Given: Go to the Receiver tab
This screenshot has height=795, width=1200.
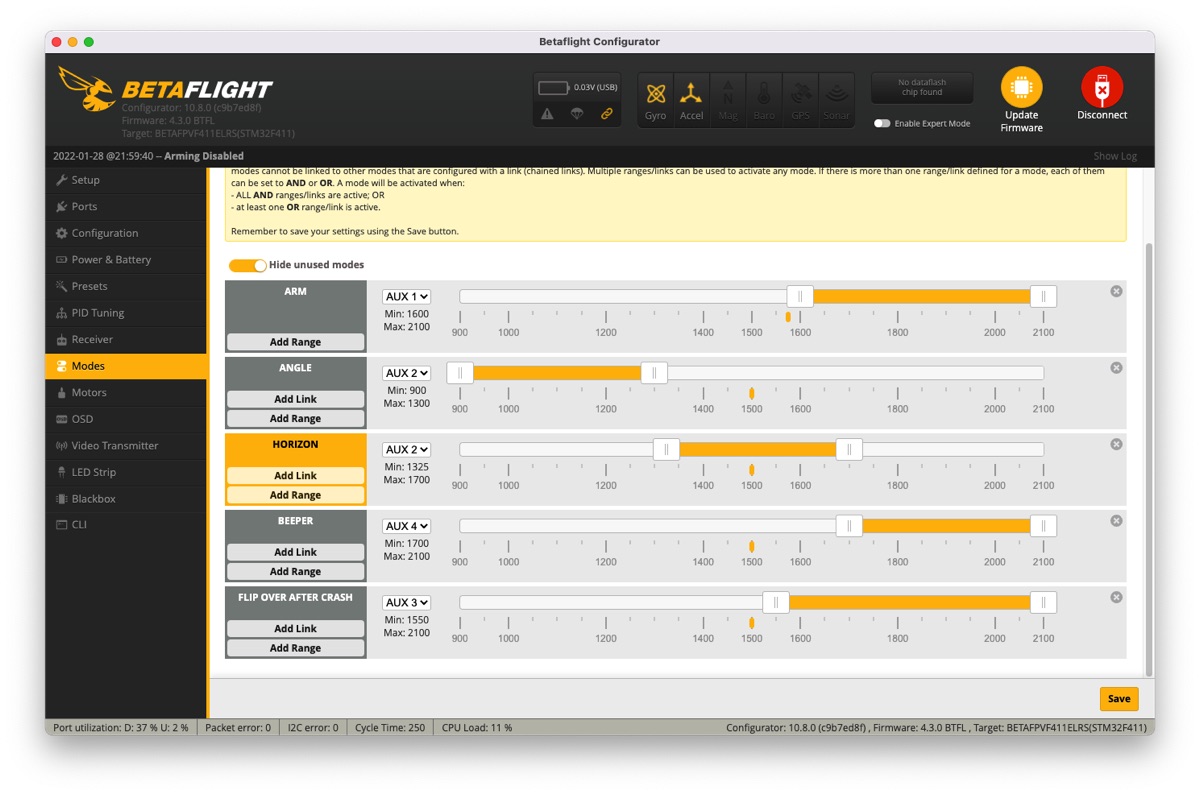Looking at the screenshot, I should pos(126,339).
